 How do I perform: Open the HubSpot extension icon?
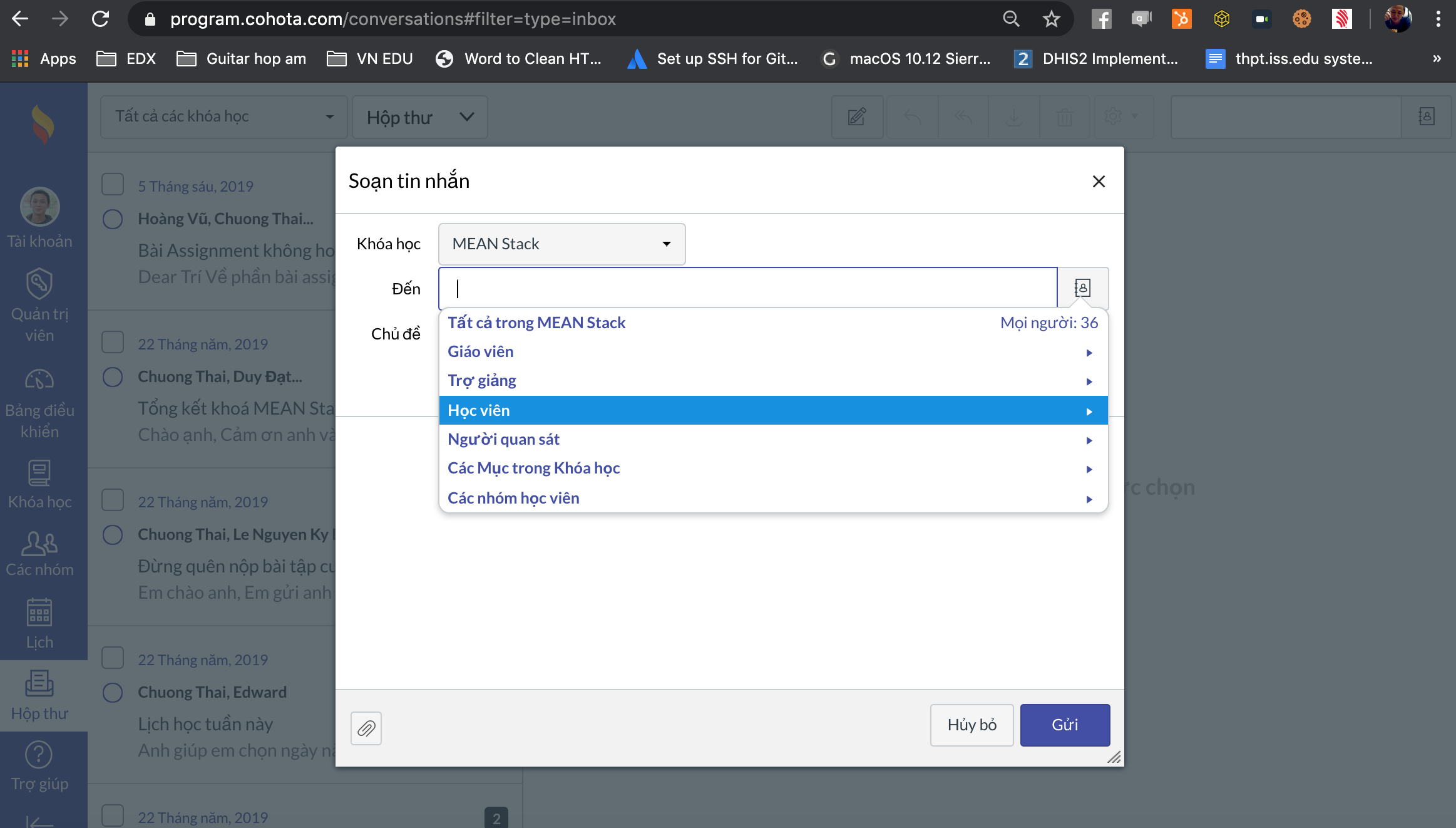coord(1182,19)
